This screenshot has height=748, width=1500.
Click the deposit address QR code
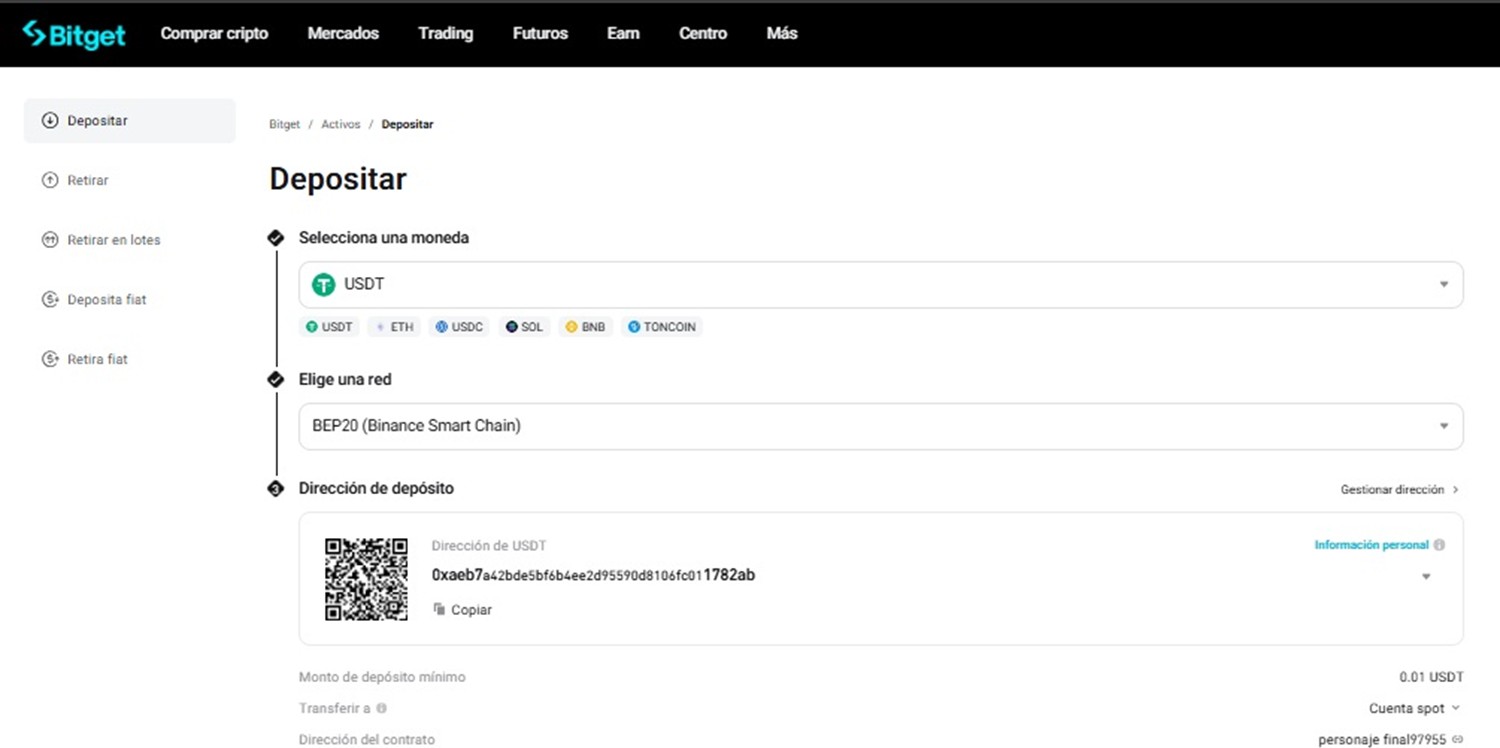[x=366, y=579]
